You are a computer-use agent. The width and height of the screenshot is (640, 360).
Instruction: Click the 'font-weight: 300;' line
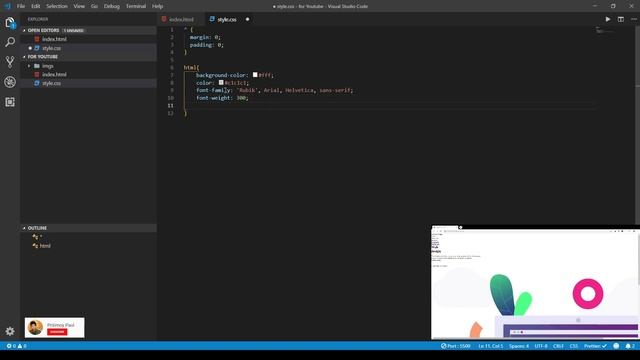coord(222,98)
